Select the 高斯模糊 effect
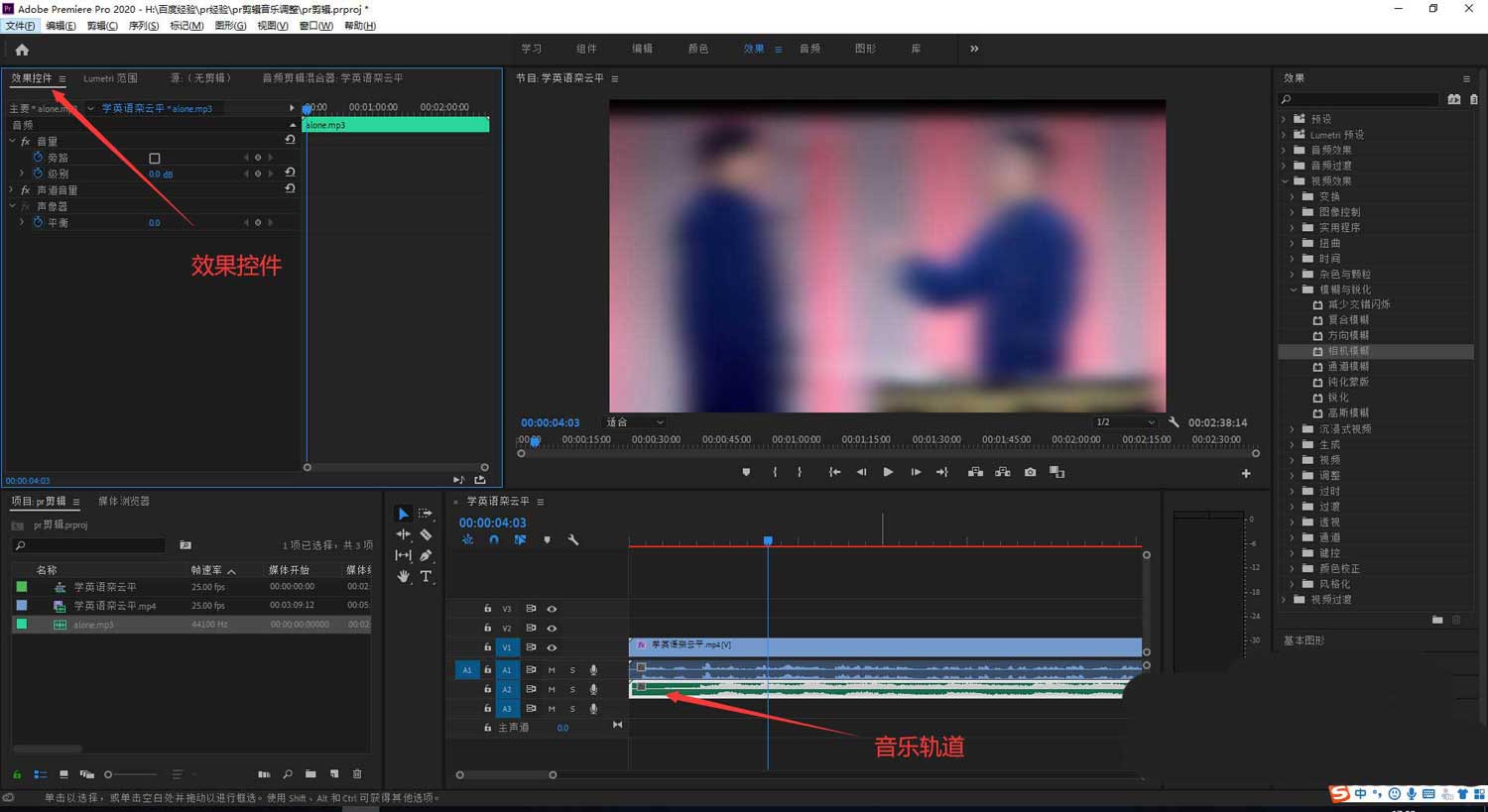Viewport: 1488px width, 812px height. (1347, 413)
